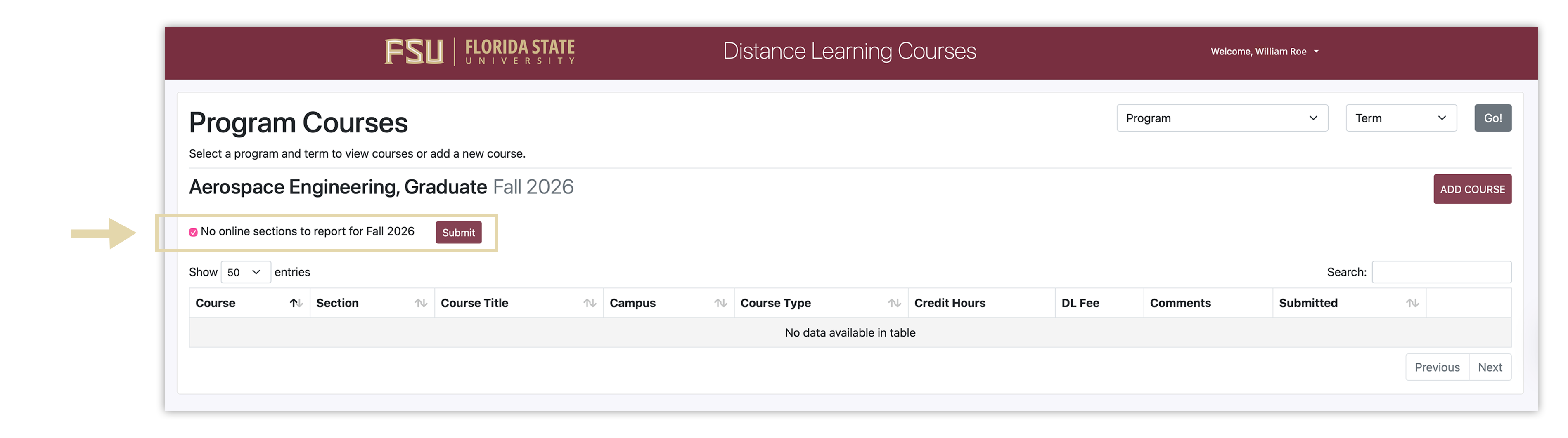Screen dimensions: 1568x438
Task: Open the Program dropdown
Action: [x=1222, y=118]
